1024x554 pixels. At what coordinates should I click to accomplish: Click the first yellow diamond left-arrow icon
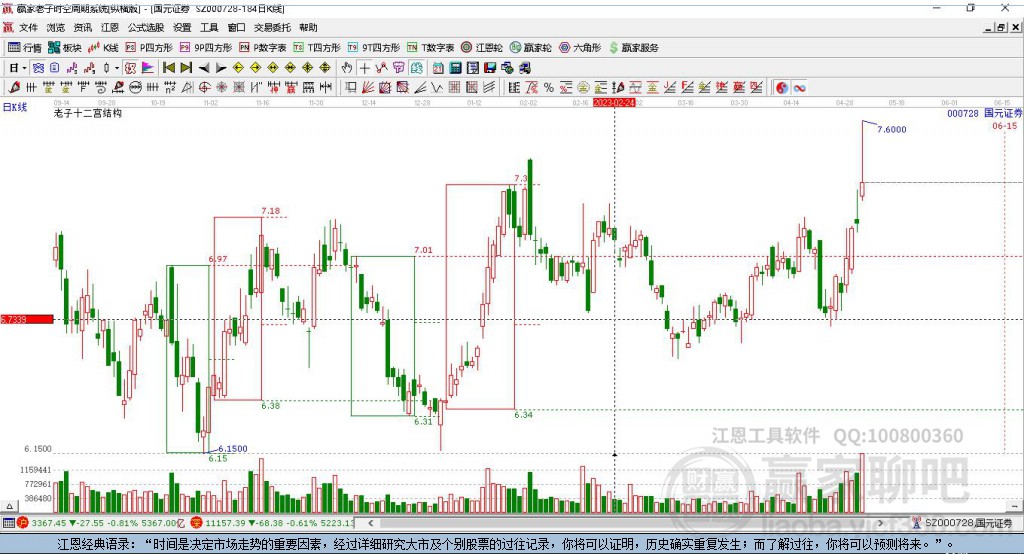tap(238, 68)
